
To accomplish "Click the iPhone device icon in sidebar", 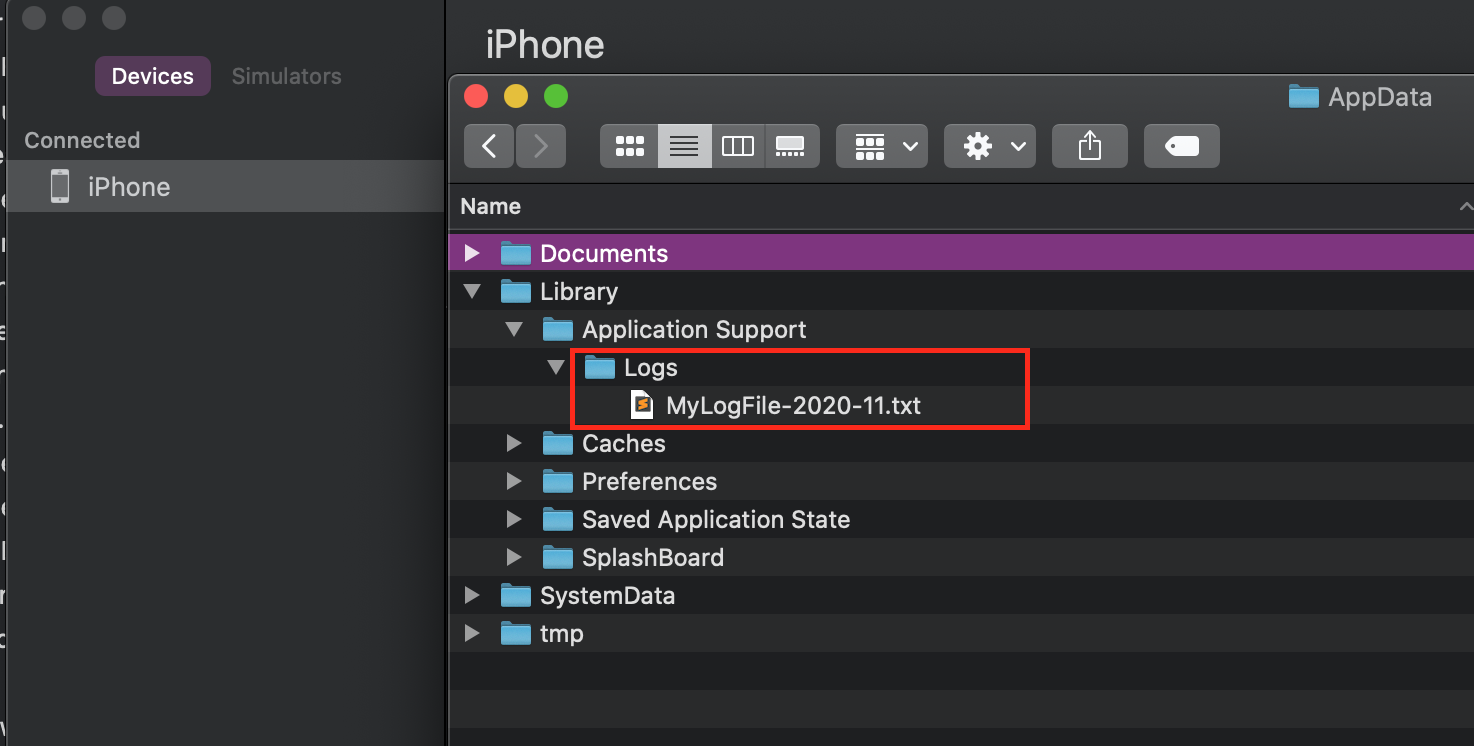I will pyautogui.click(x=60, y=186).
